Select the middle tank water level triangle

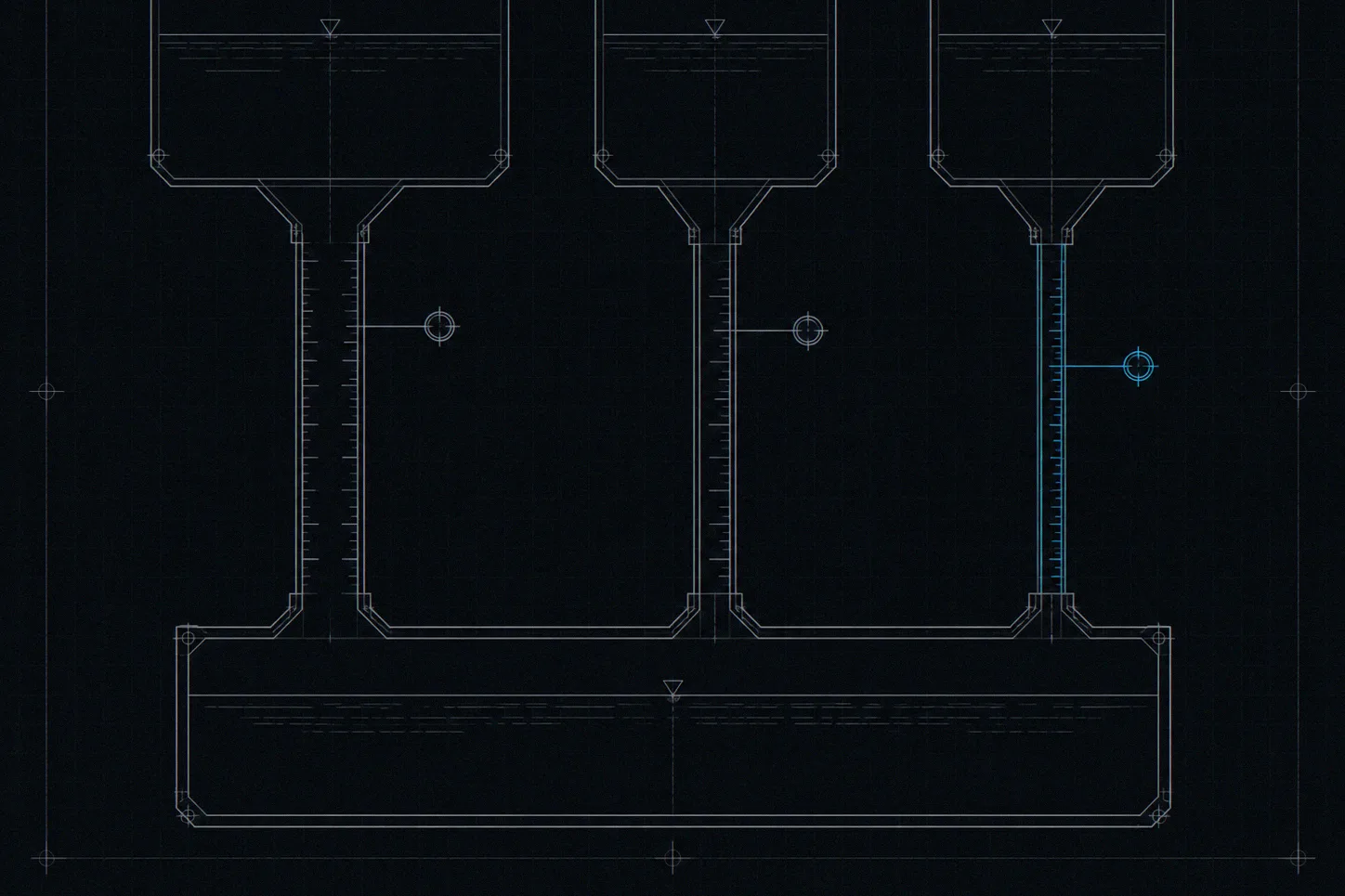point(713,28)
